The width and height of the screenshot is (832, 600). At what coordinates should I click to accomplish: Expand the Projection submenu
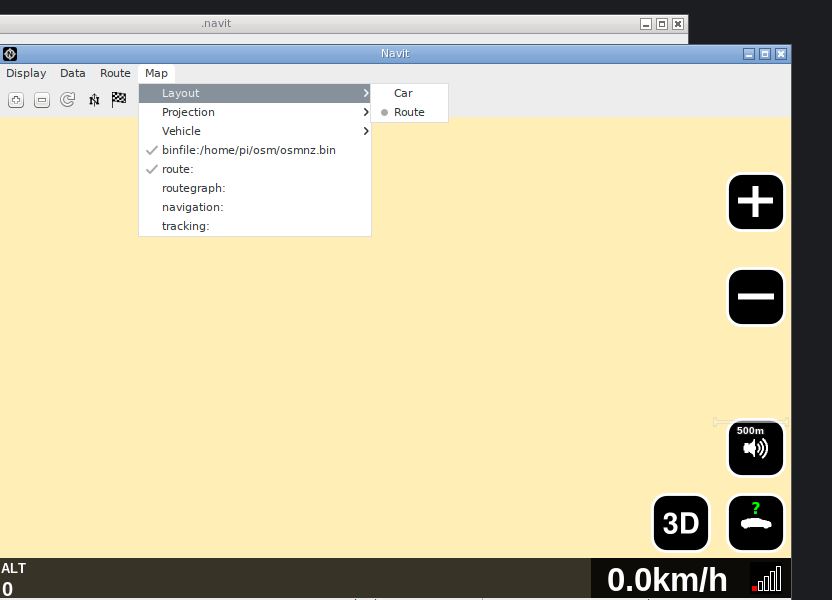point(188,112)
